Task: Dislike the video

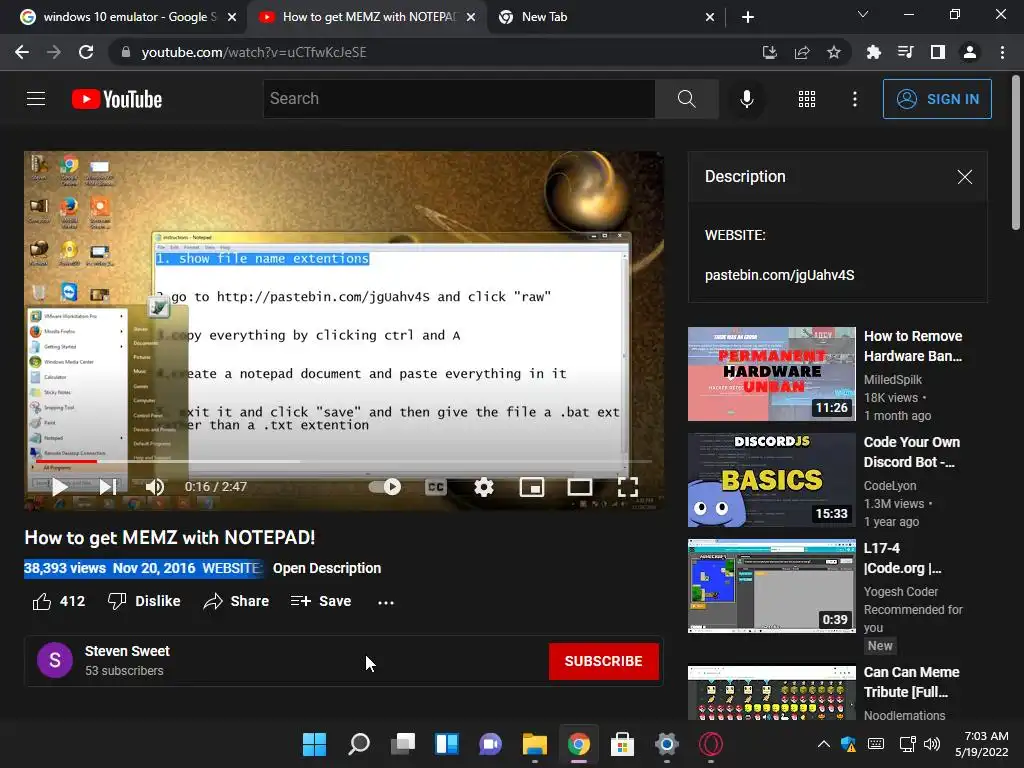Action: click(x=144, y=601)
